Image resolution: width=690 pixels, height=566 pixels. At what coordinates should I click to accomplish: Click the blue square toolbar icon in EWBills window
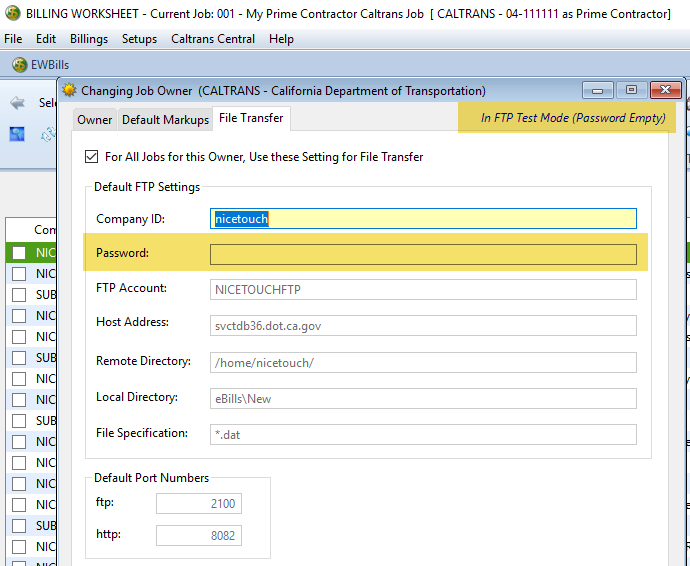click(17, 134)
